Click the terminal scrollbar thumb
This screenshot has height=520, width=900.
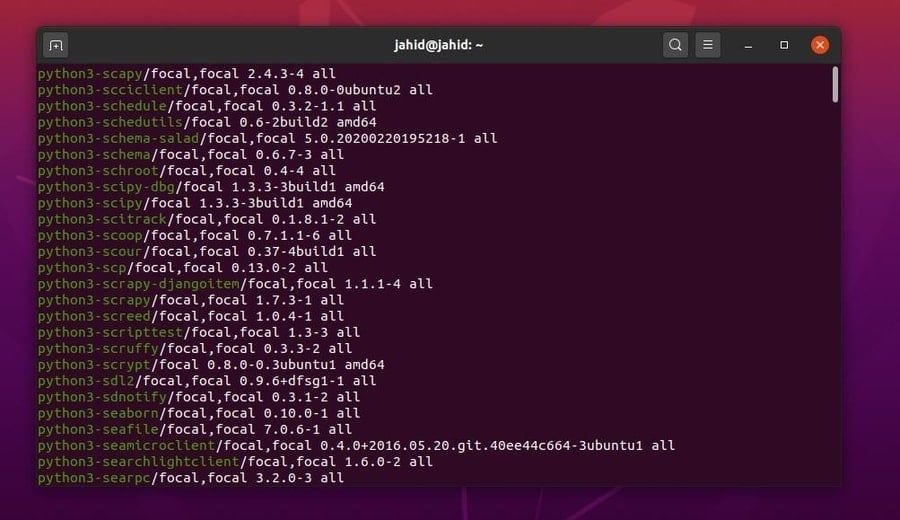(x=834, y=84)
